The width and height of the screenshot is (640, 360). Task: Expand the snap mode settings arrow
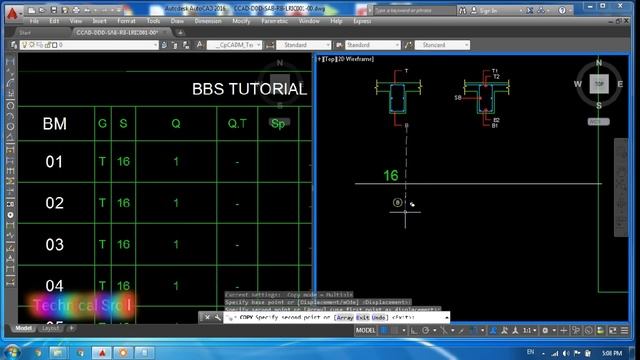tap(403, 331)
